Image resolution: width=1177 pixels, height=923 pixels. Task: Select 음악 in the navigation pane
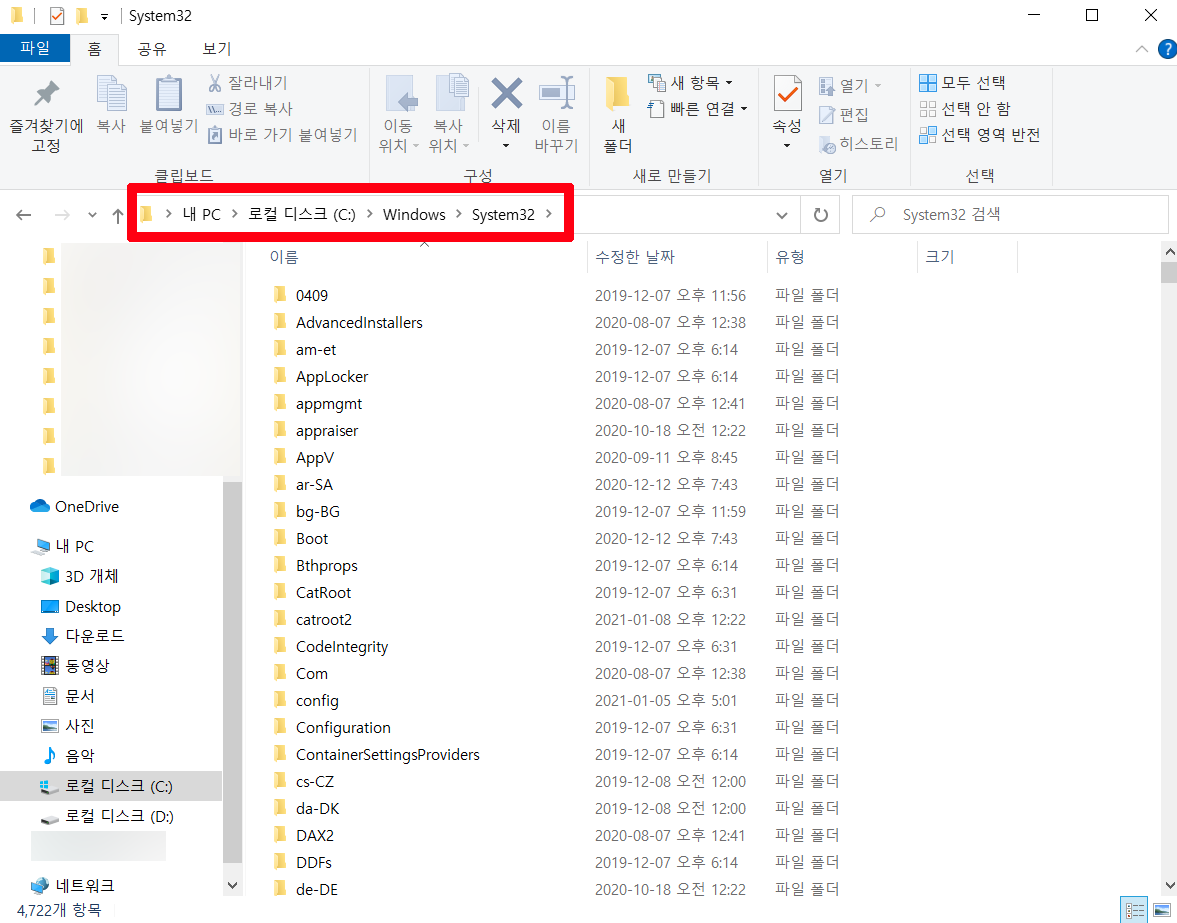68,756
